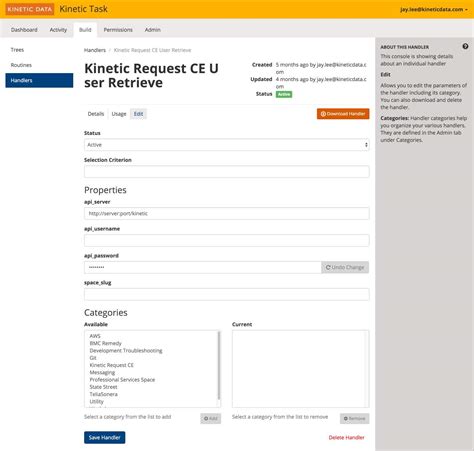Save the handler with Save Handler
Screen dimensions: 474x451
[105, 438]
